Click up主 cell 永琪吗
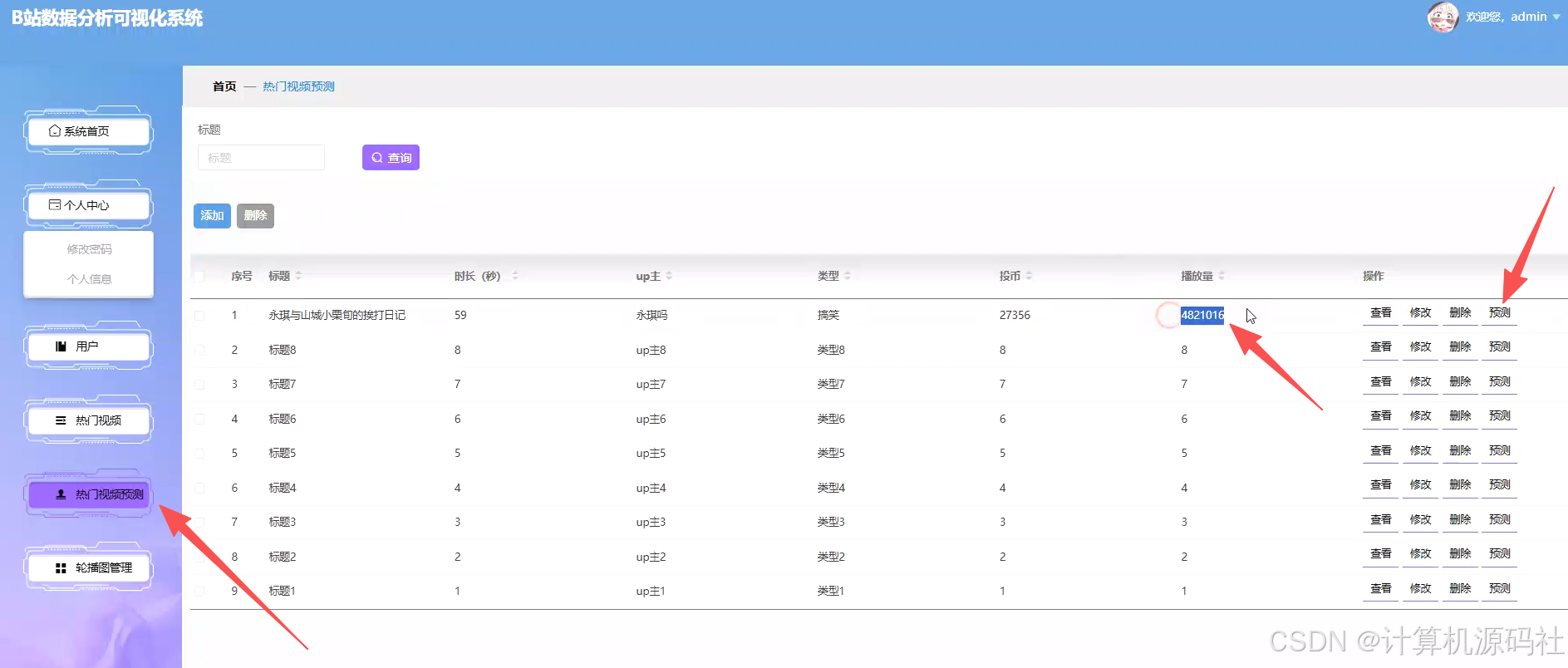 (x=651, y=316)
